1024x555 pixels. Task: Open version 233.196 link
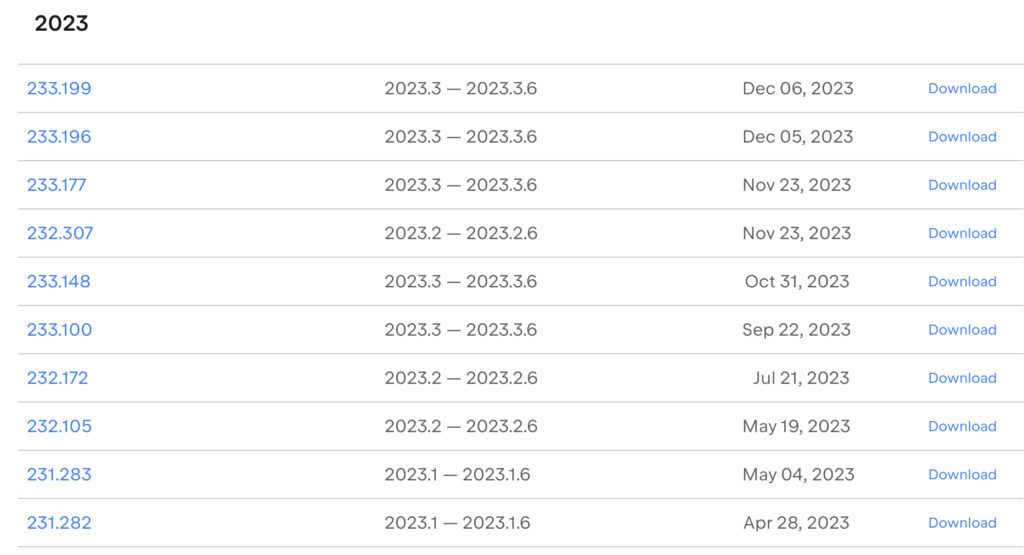click(x=59, y=137)
